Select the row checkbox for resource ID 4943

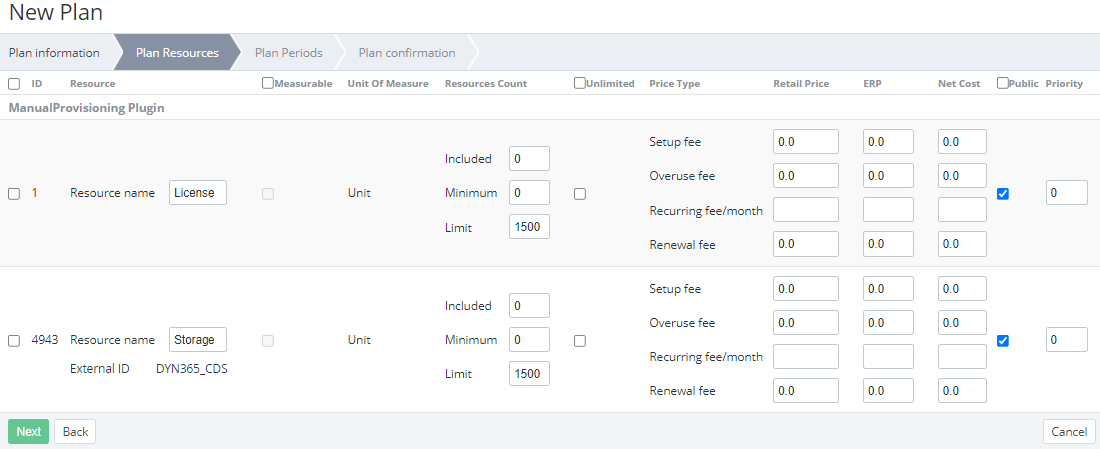click(x=14, y=341)
